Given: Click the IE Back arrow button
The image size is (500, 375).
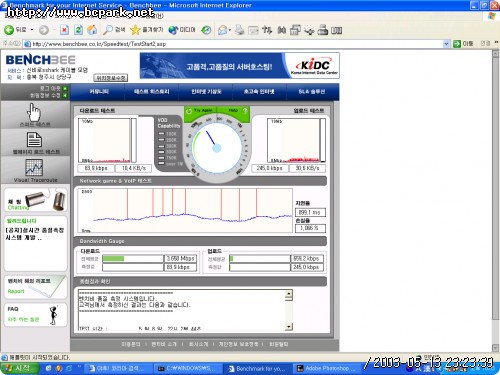Looking at the screenshot, I should pos(9,30).
